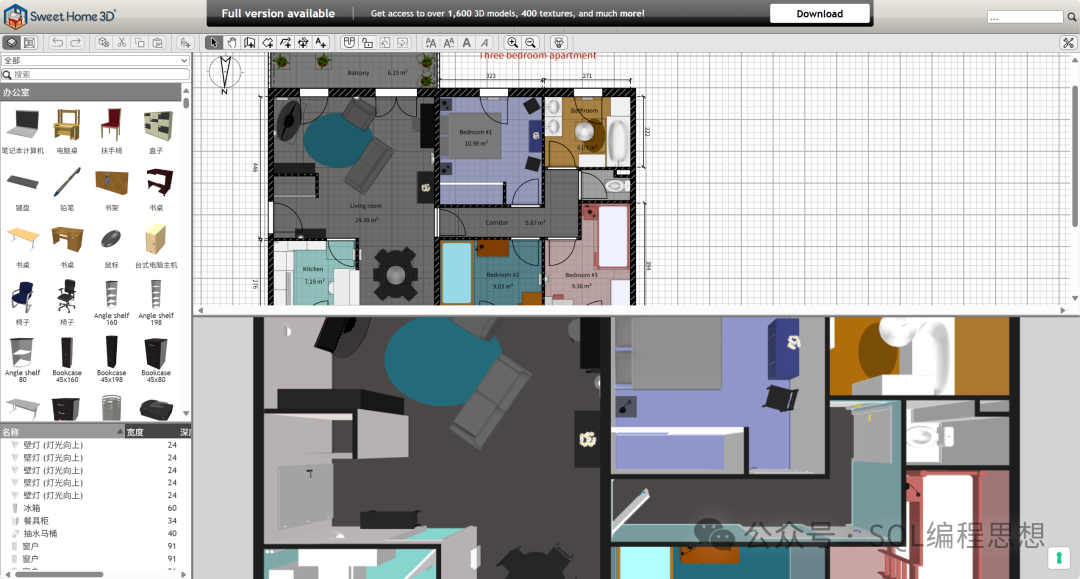Click the Zoom out magnifier icon
The width and height of the screenshot is (1080, 579).
tap(531, 42)
